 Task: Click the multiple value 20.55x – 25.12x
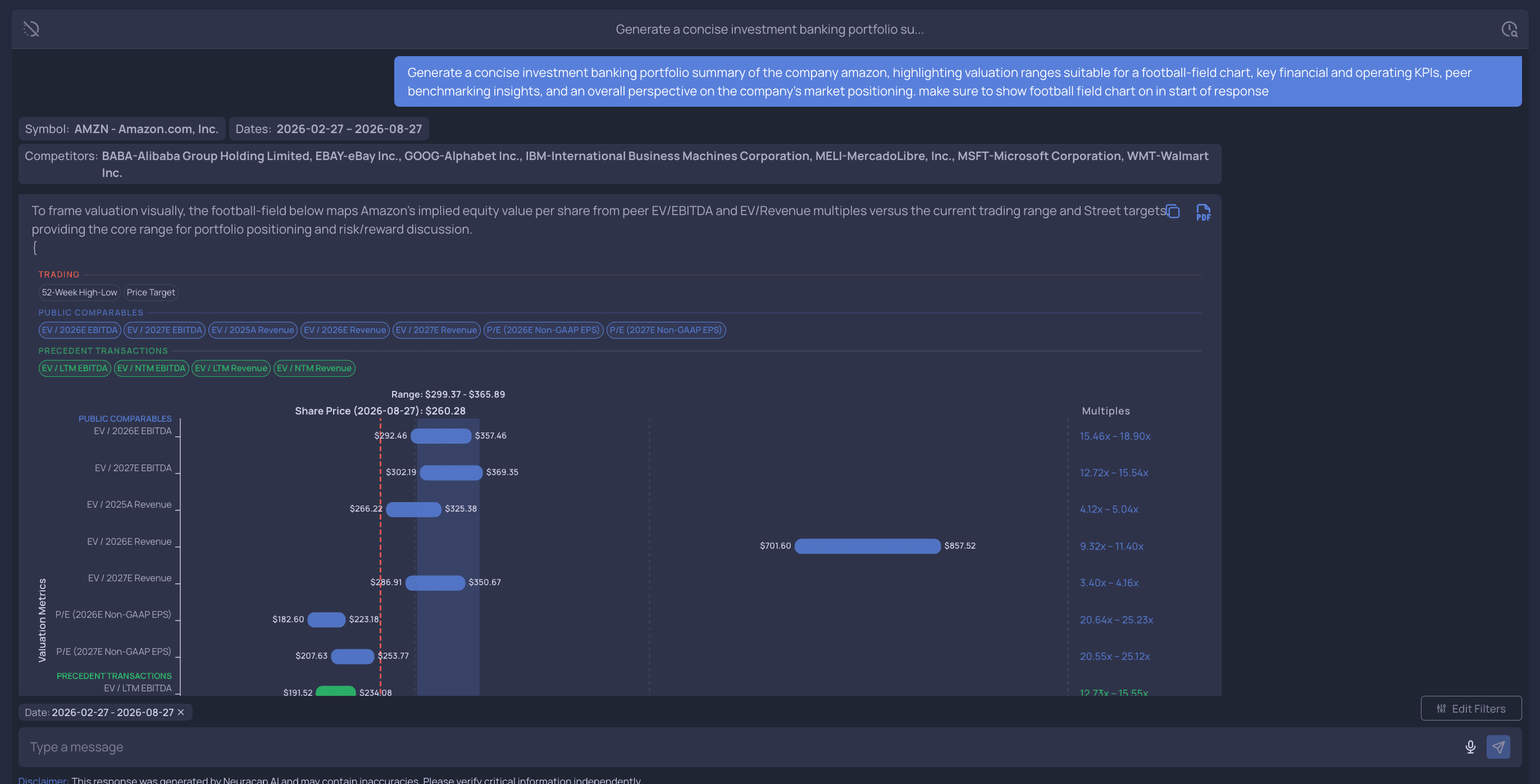1115,657
